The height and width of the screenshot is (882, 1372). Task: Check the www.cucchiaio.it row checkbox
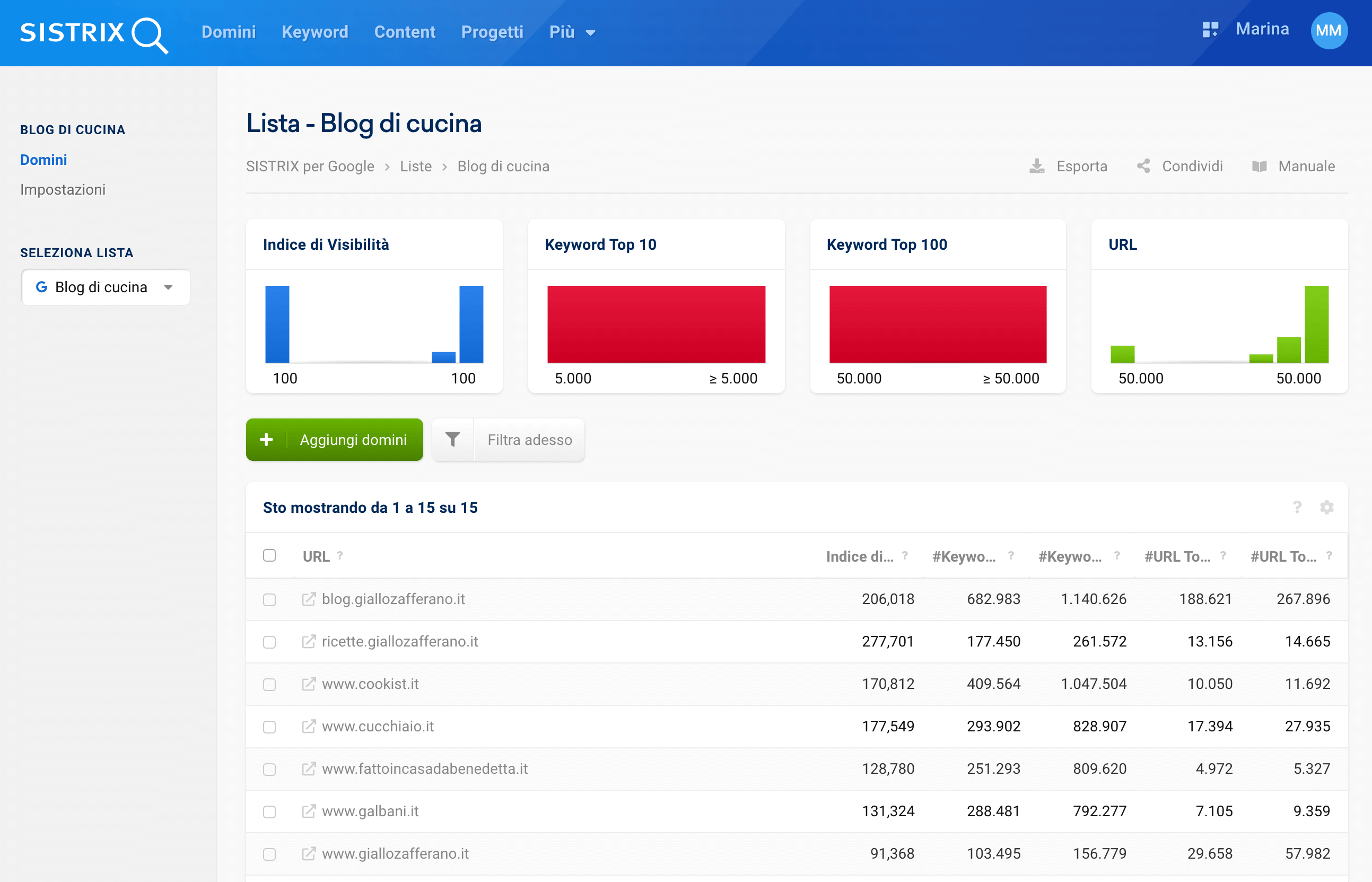[269, 727]
